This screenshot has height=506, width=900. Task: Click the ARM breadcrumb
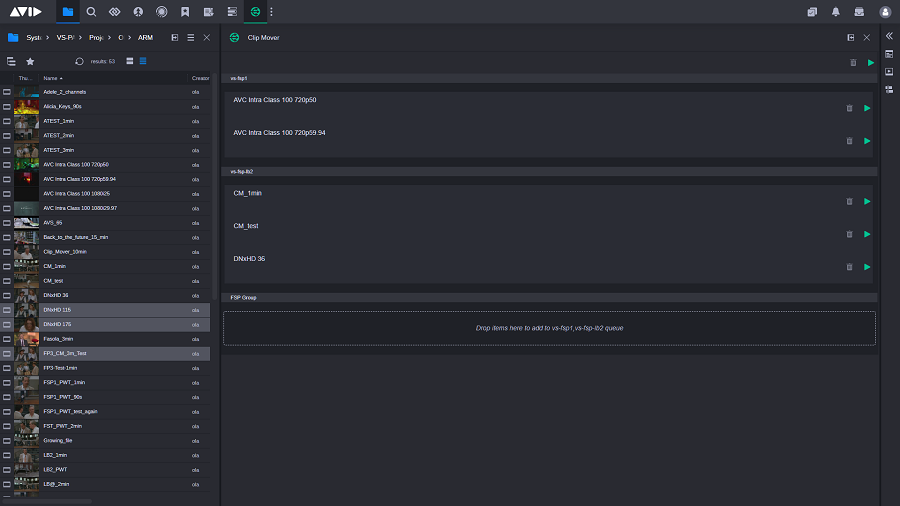click(145, 37)
